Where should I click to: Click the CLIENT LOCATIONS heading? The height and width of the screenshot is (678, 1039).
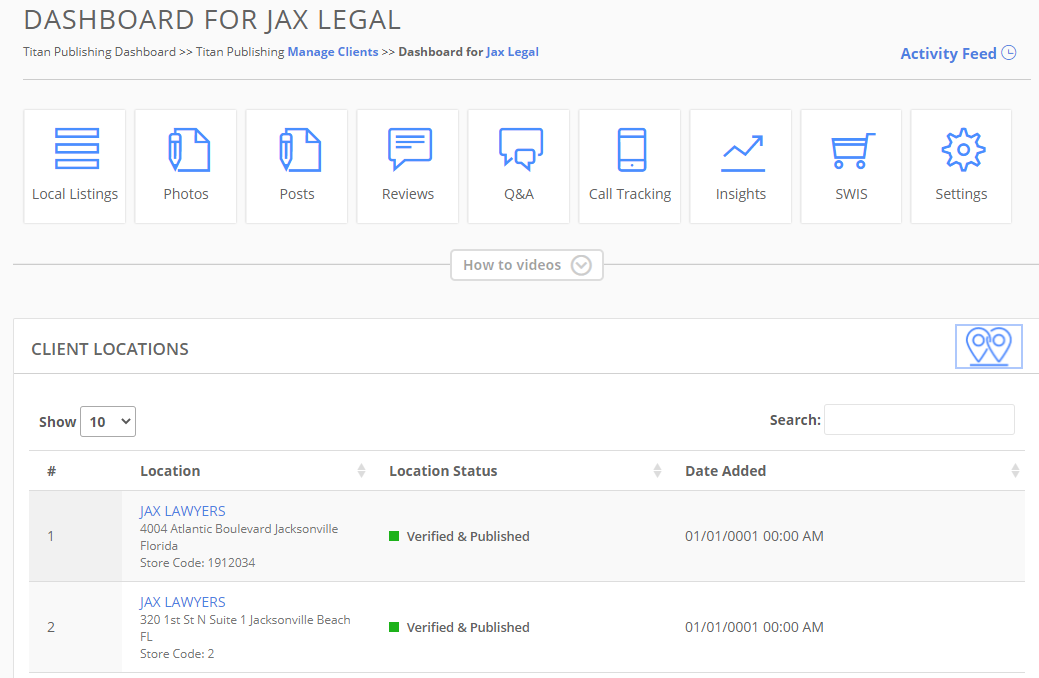click(x=110, y=349)
